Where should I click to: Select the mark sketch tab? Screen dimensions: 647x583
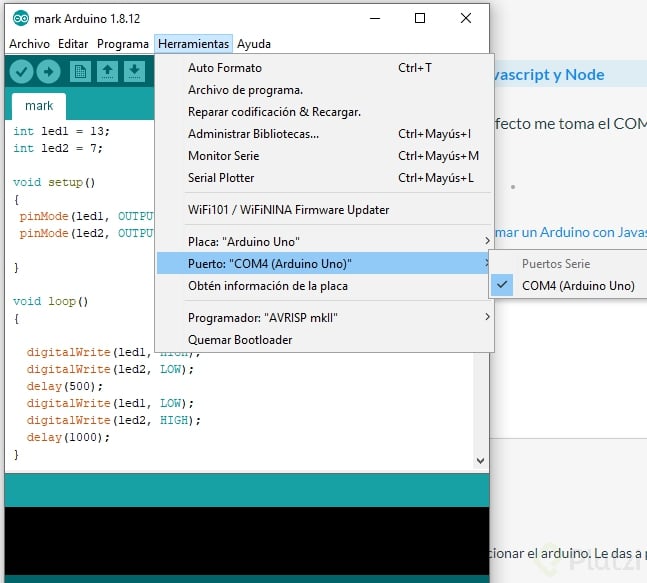[x=39, y=106]
